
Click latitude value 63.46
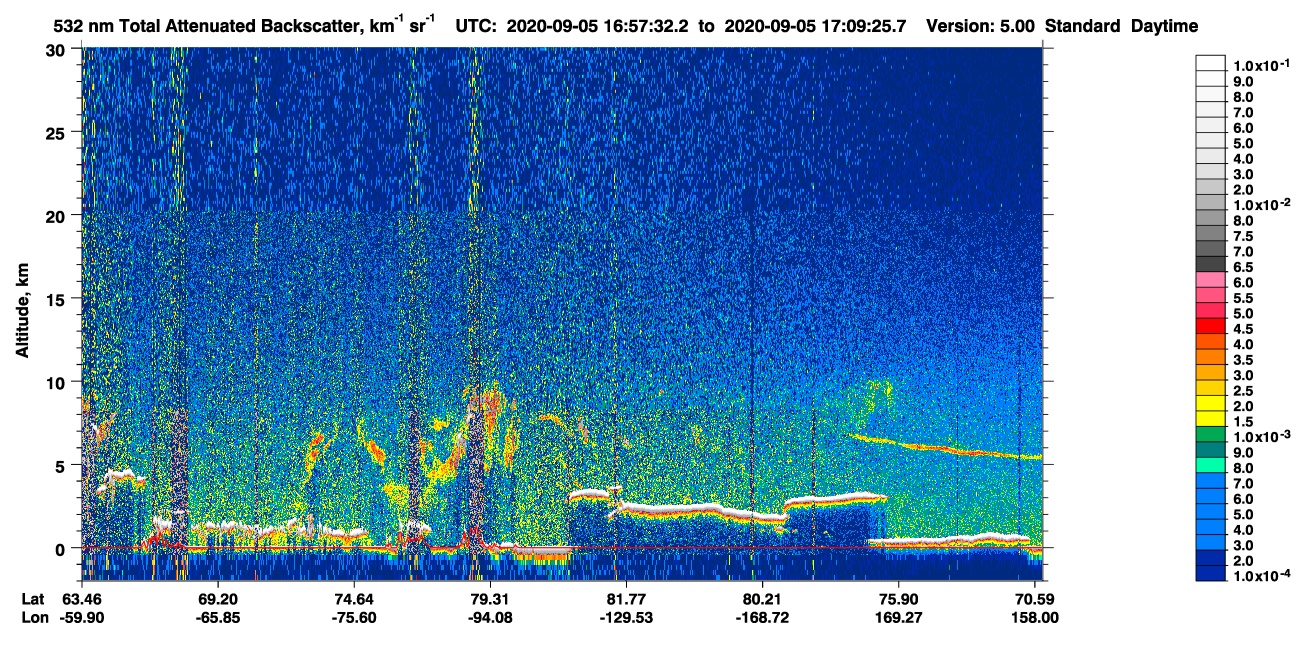(81, 599)
